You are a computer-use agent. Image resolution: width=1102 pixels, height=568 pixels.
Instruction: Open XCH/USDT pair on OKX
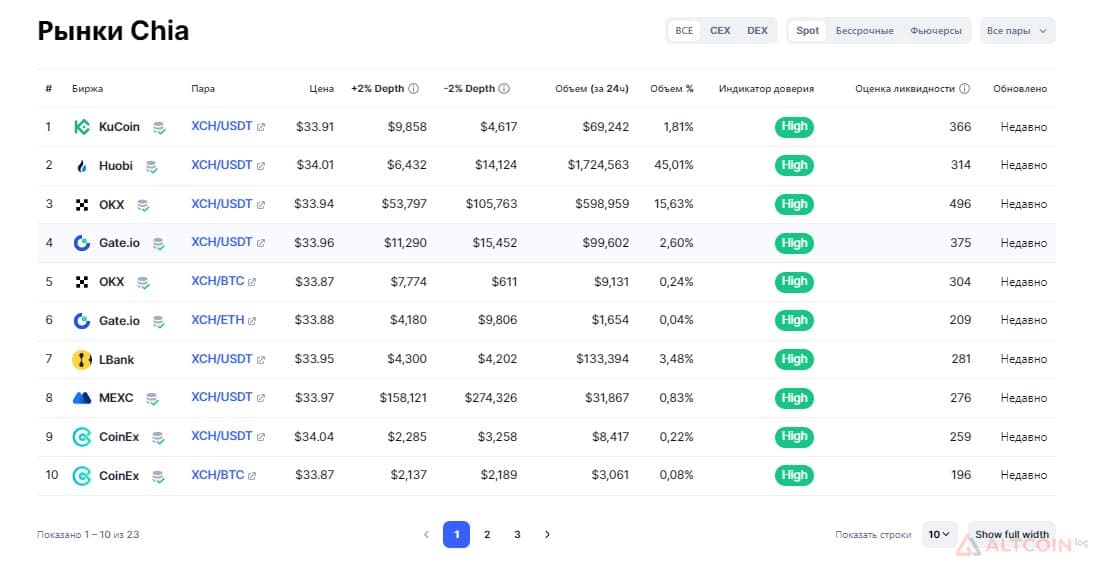(x=221, y=204)
